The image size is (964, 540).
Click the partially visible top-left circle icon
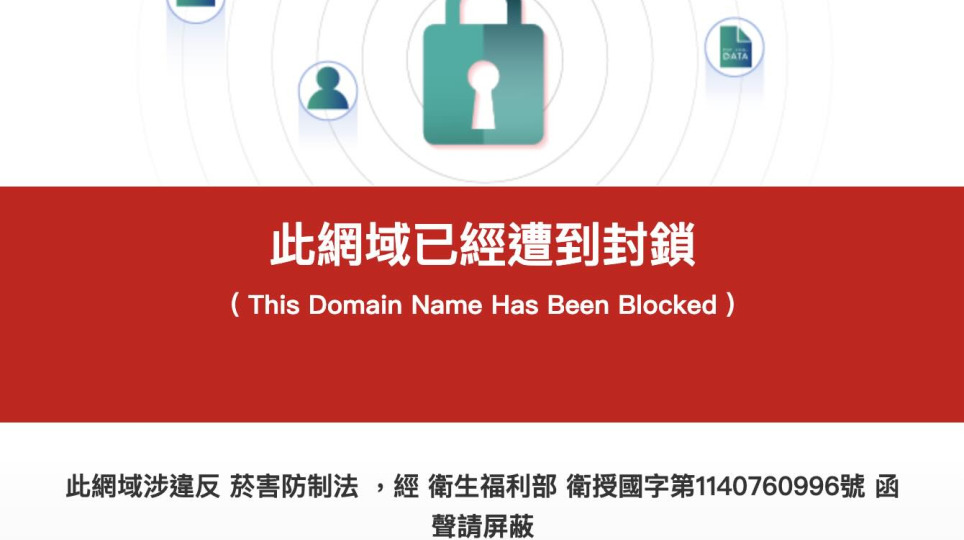(x=196, y=10)
